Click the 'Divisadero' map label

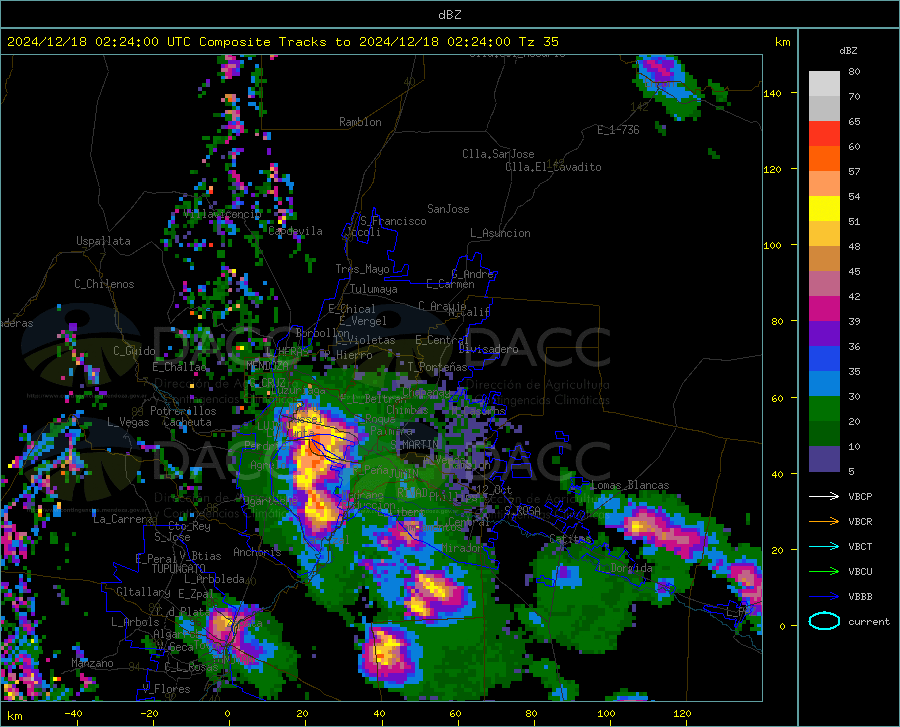tap(488, 349)
